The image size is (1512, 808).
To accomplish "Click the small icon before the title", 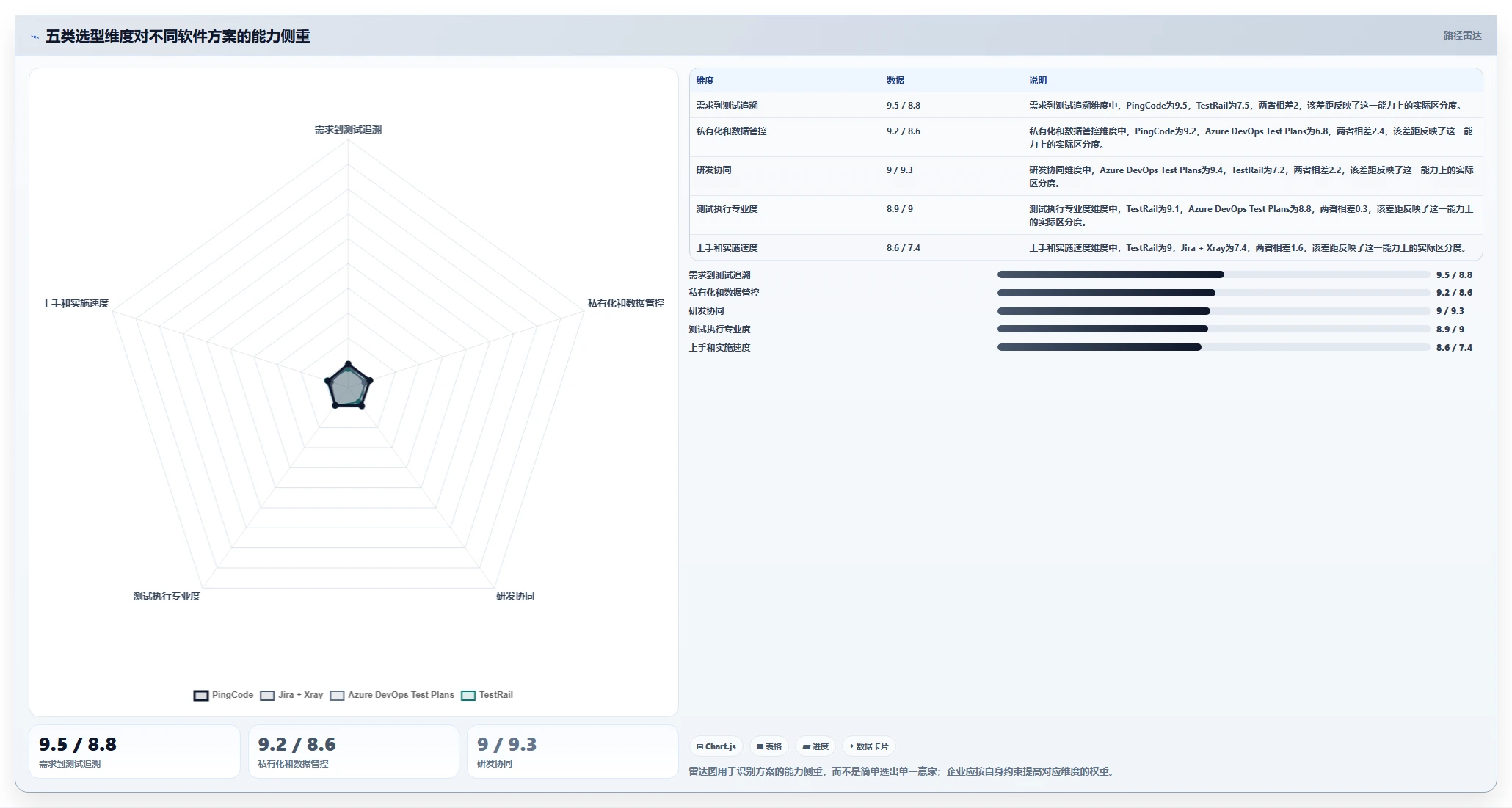I will pos(34,37).
